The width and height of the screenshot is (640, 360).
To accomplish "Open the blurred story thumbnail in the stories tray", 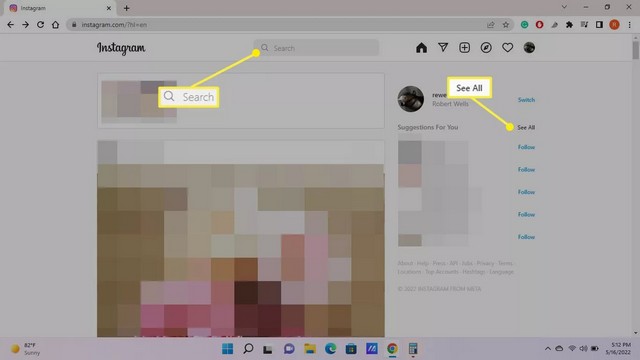I will 139,101.
